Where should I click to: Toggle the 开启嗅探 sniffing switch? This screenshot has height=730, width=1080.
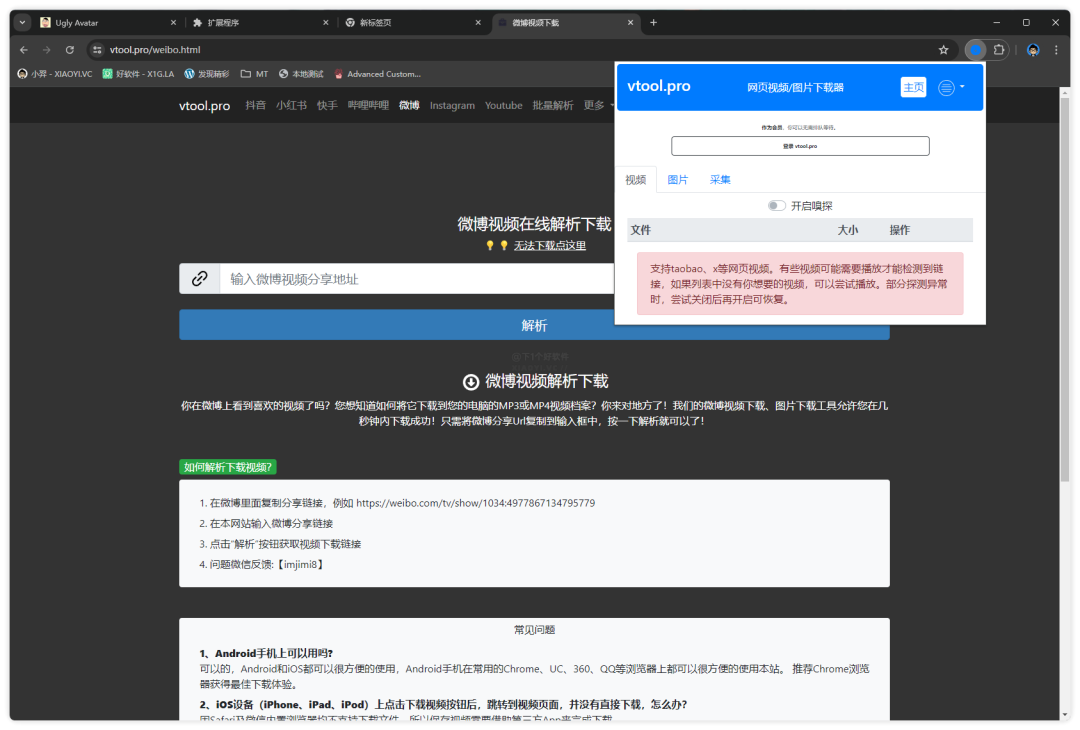[x=776, y=206]
